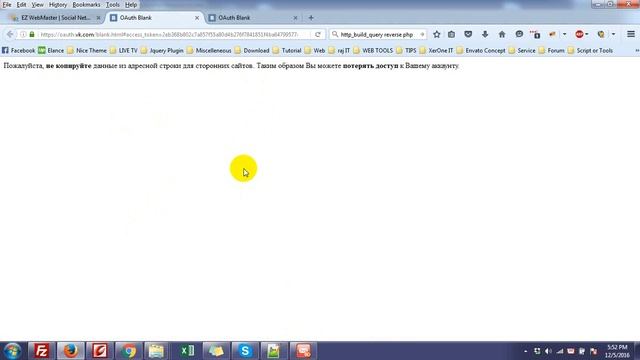Expand the Download bookmark folder

(x=252, y=51)
